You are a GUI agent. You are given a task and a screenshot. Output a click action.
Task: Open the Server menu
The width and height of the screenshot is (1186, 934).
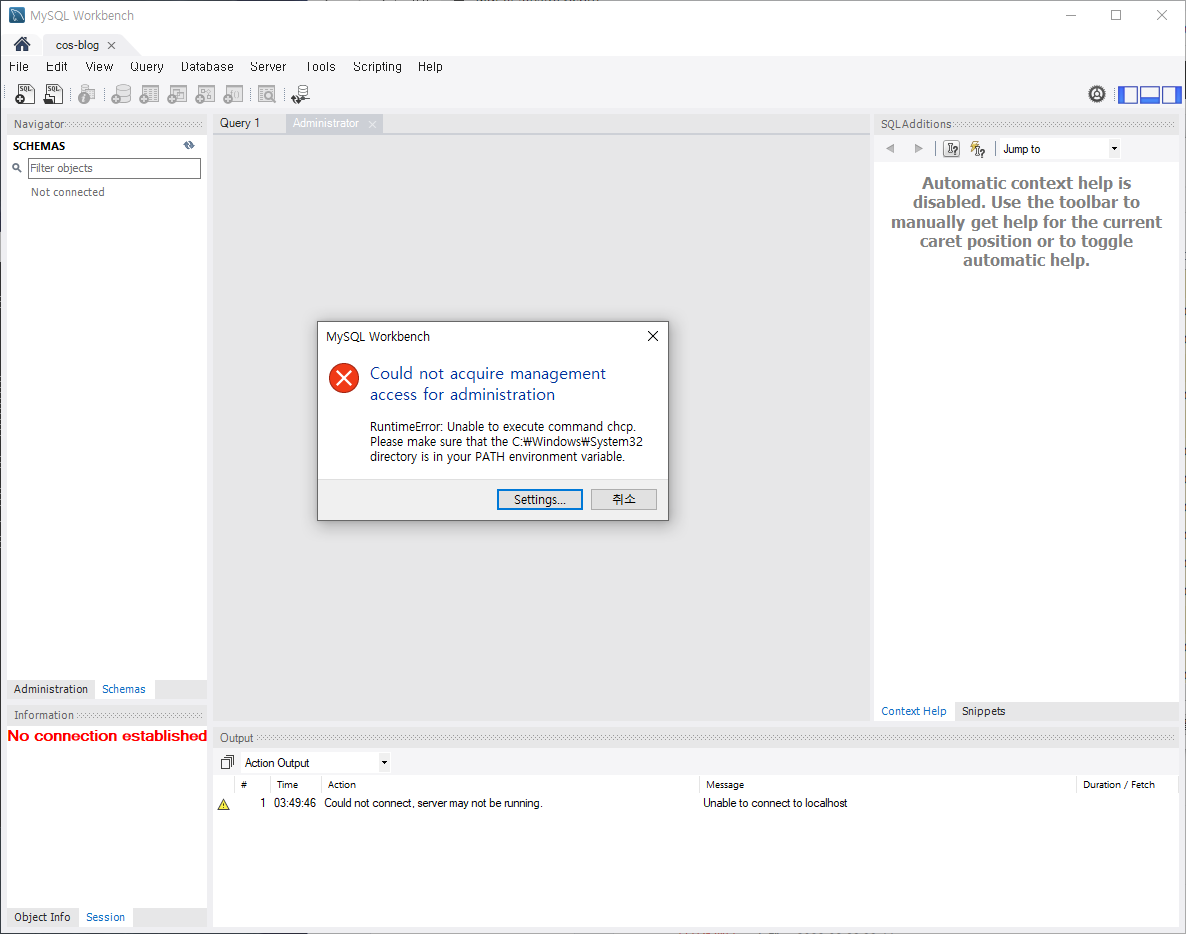coord(268,67)
